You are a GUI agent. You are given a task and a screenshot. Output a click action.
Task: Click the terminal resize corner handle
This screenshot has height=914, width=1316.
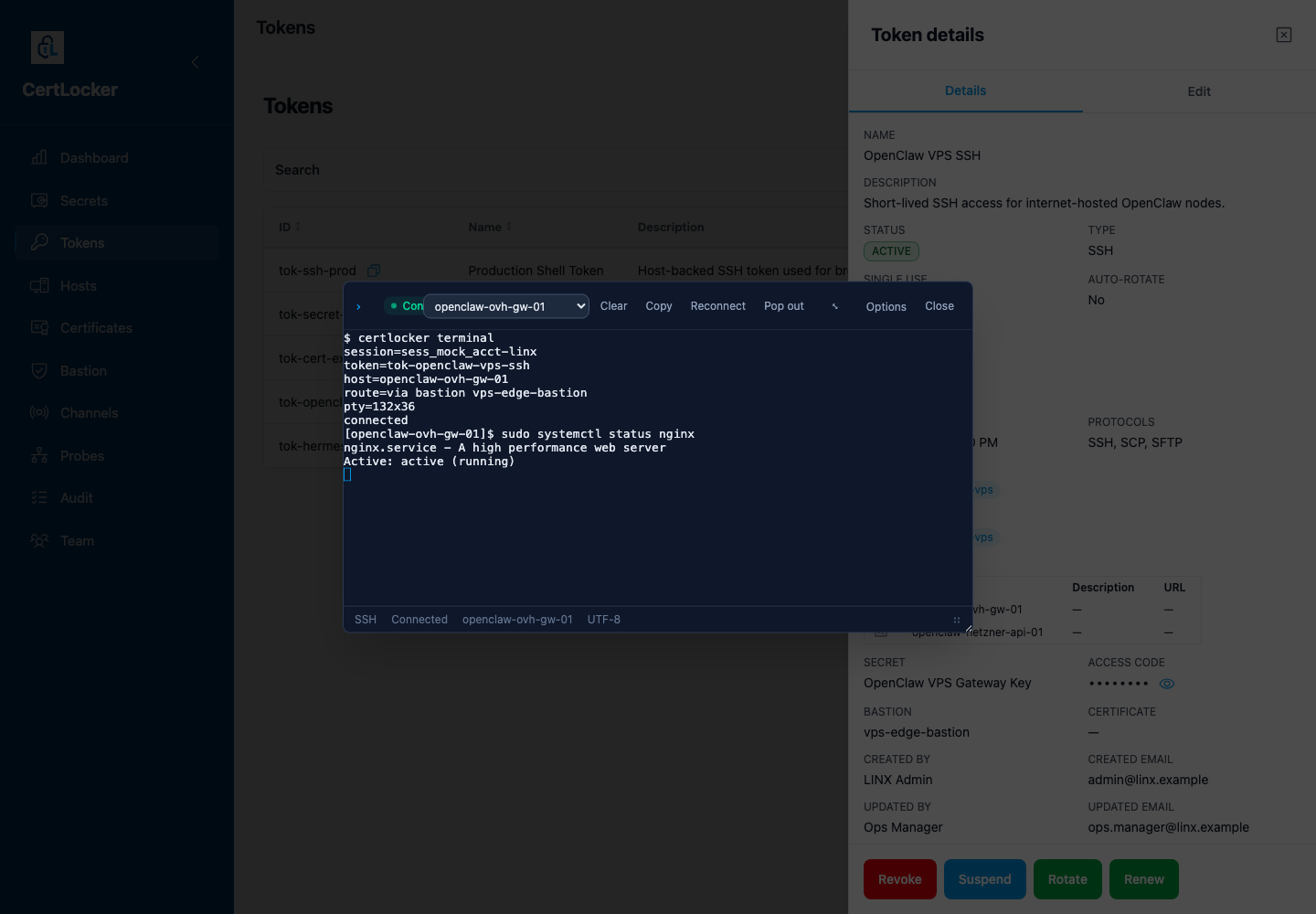[x=968, y=628]
